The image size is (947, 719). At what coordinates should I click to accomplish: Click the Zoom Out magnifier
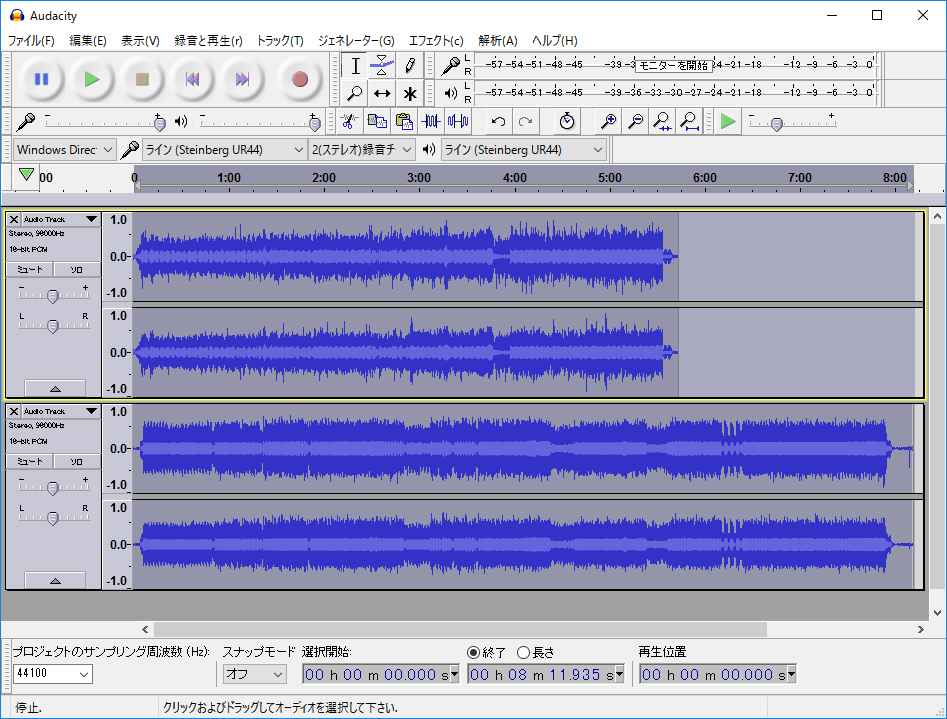(x=635, y=121)
